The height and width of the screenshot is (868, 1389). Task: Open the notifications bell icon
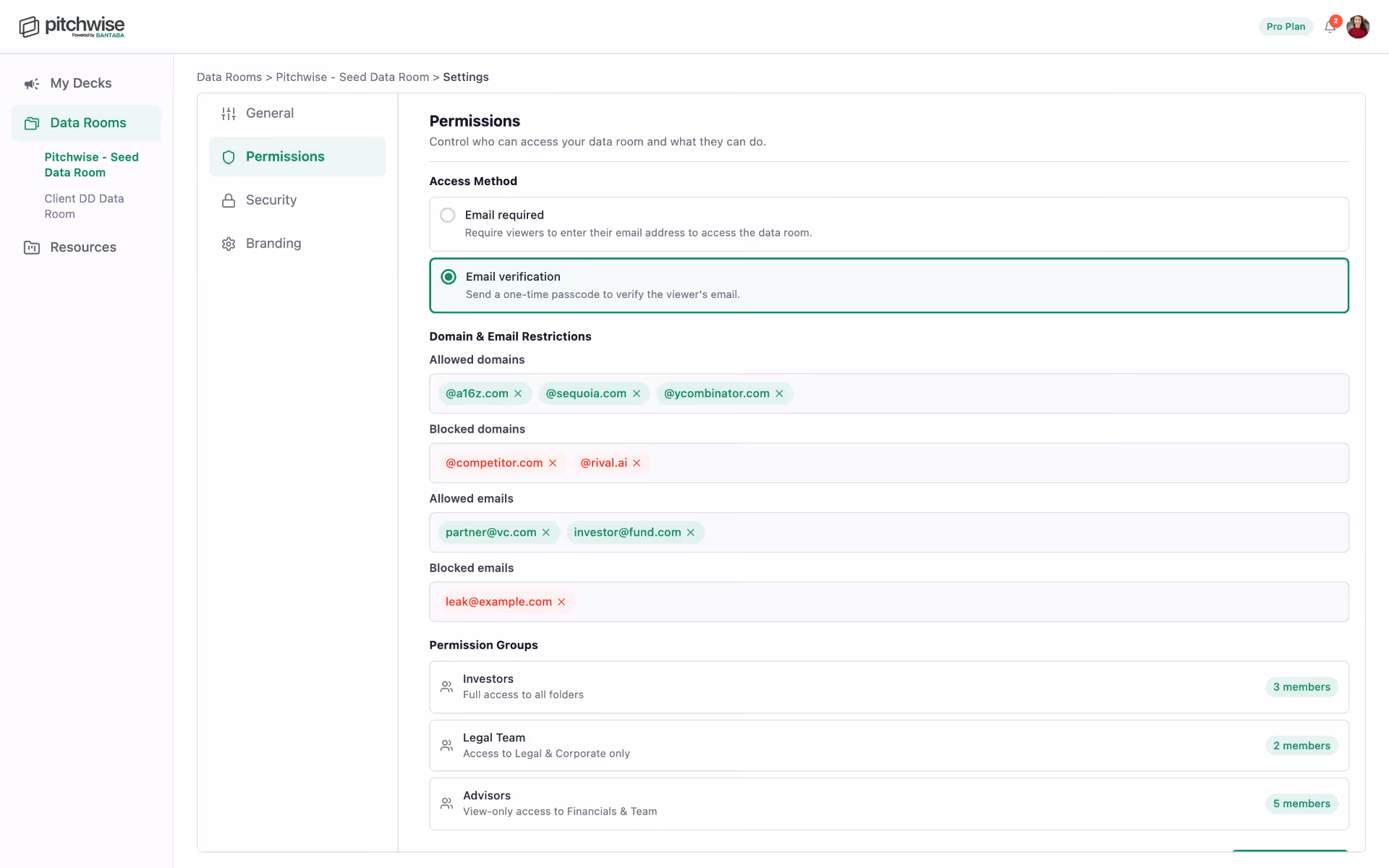(1330, 27)
